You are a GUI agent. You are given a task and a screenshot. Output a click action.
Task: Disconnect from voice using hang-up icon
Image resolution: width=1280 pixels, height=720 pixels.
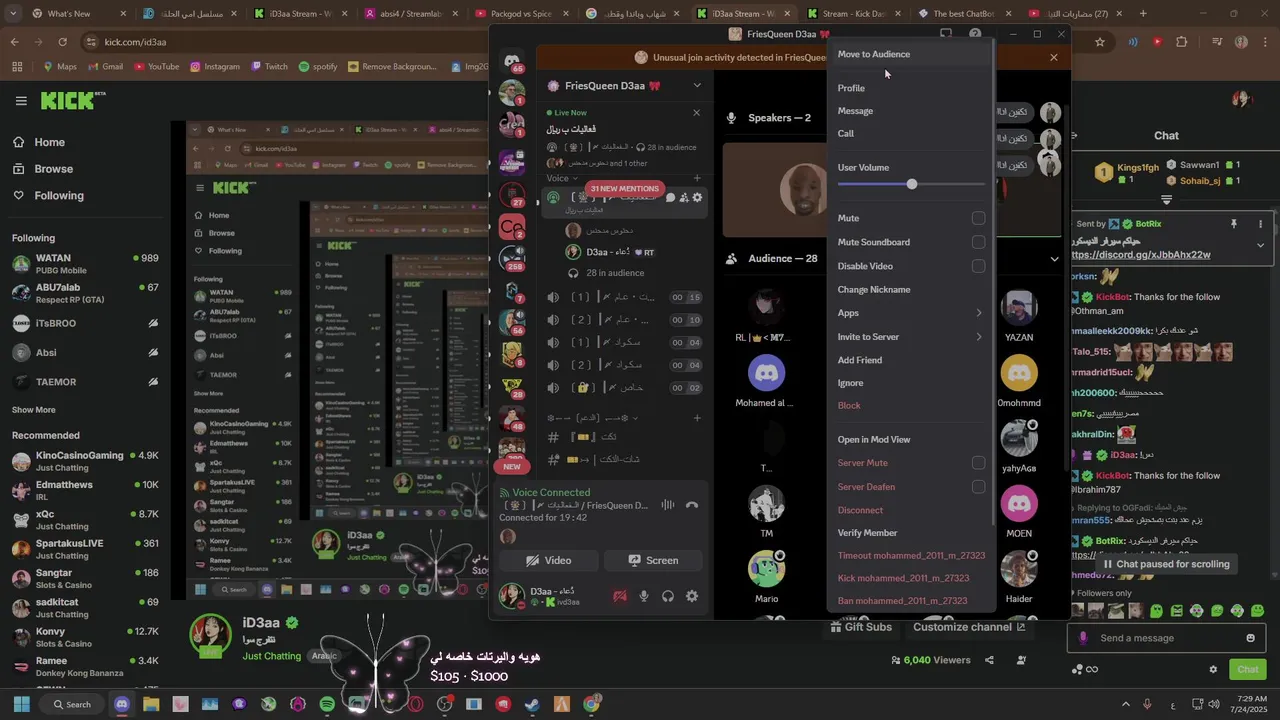pyautogui.click(x=691, y=505)
